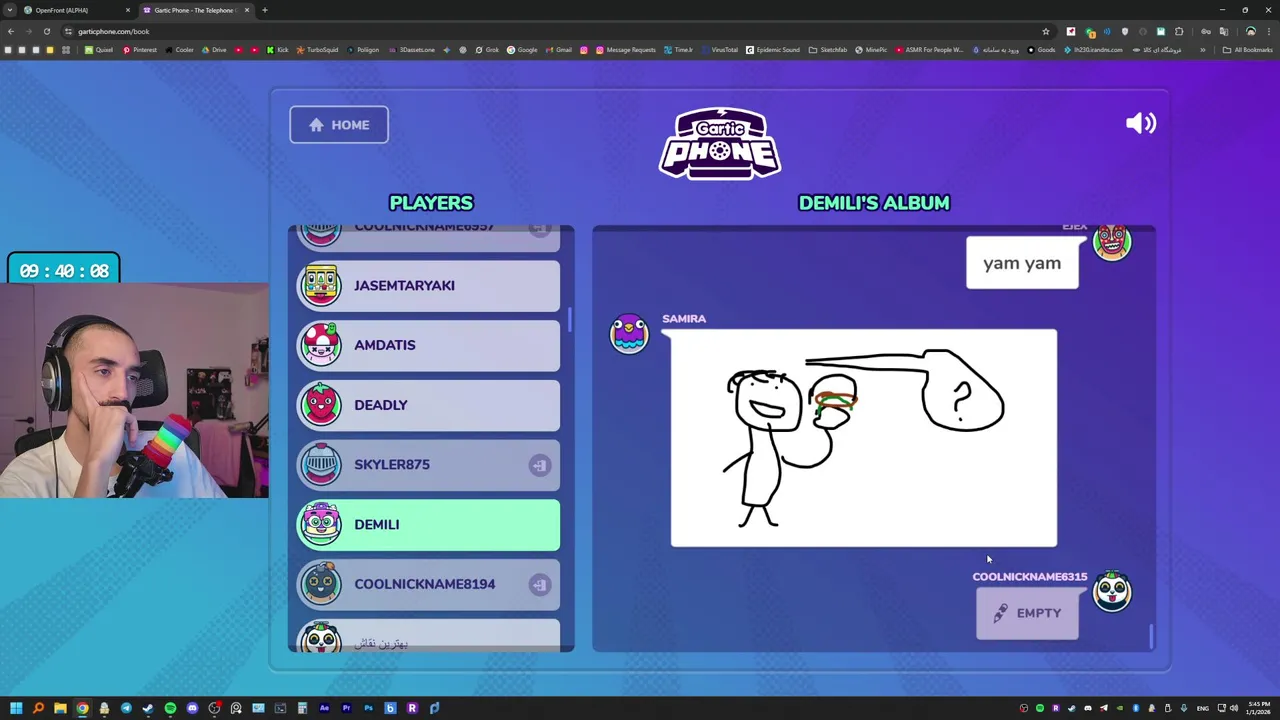This screenshot has width=1280, height=720.
Task: Click the SAMIRA name label
Action: [x=684, y=319]
